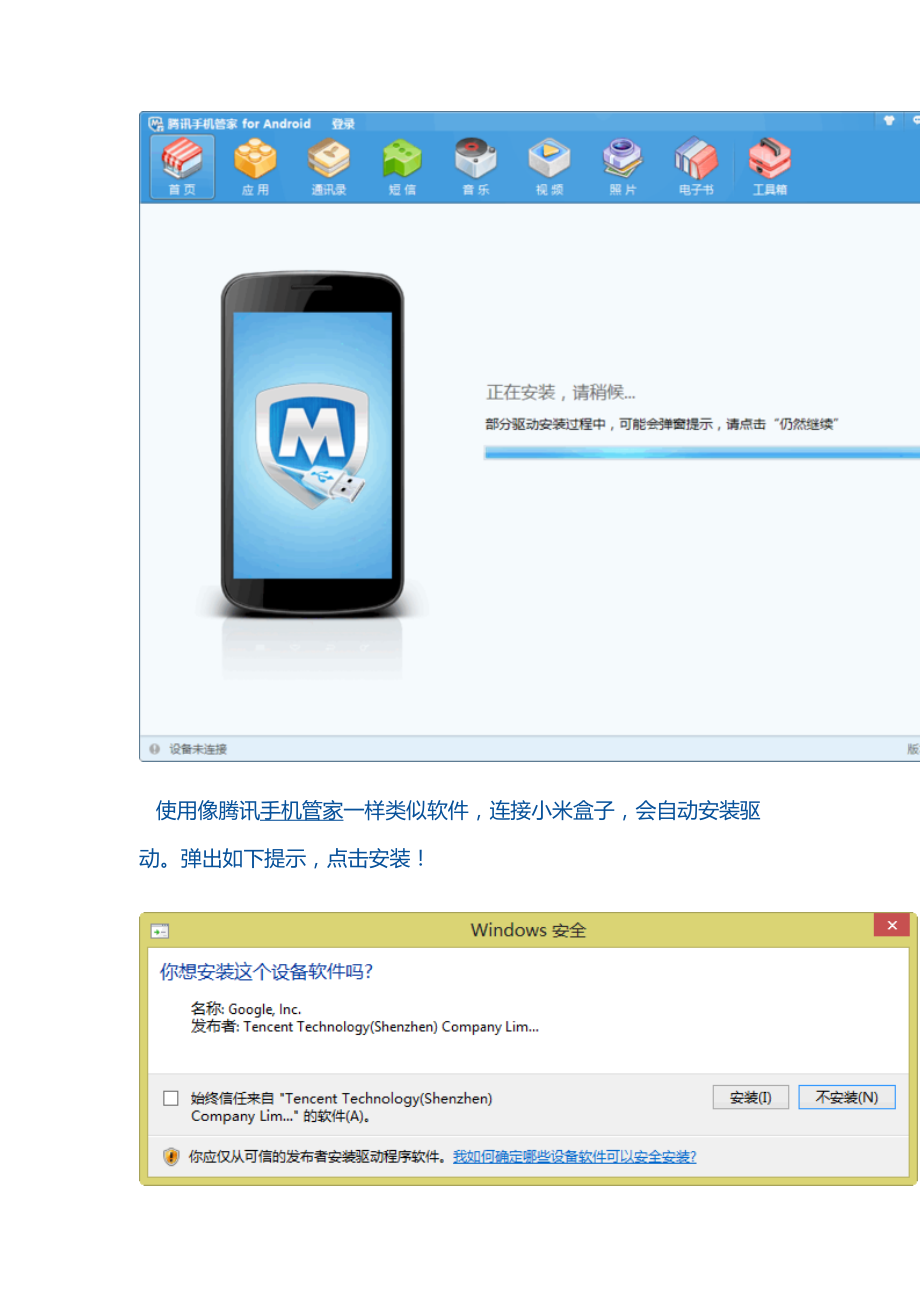Image resolution: width=920 pixels, height=1302 pixels.
Task: Open the 工具箱 toolbox icon
Action: [x=770, y=167]
